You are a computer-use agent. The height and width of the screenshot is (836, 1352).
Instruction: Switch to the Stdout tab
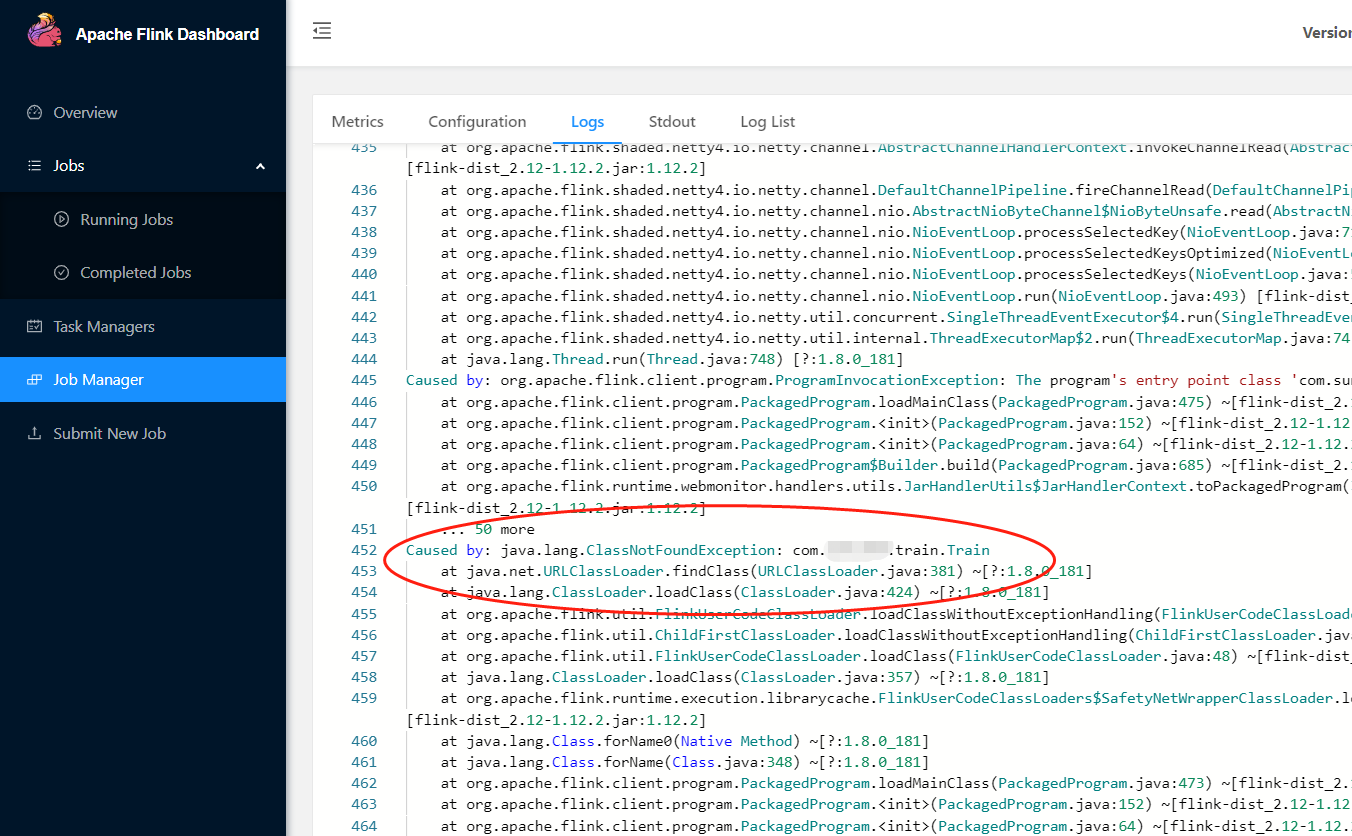pyautogui.click(x=672, y=122)
